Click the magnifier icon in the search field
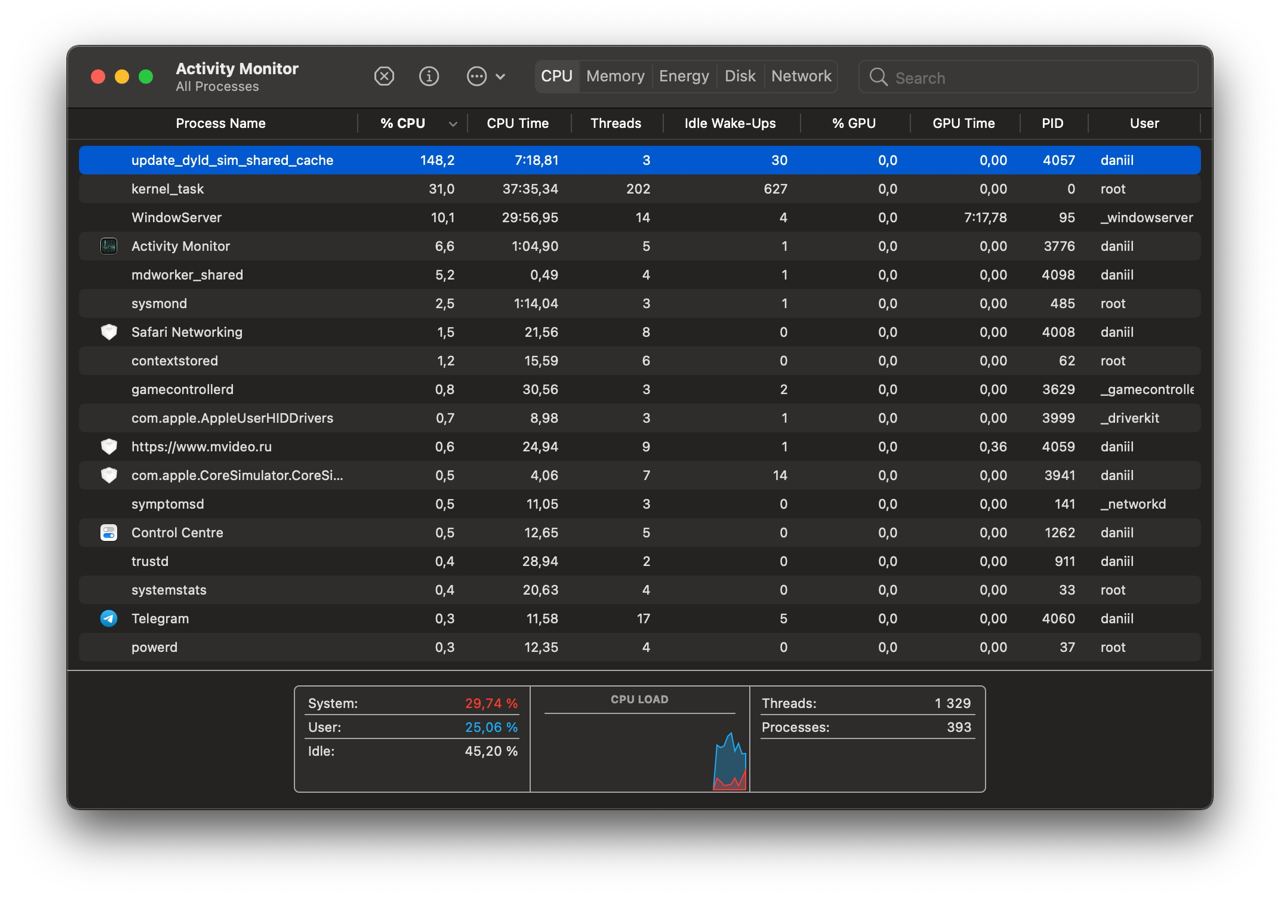 coord(878,77)
